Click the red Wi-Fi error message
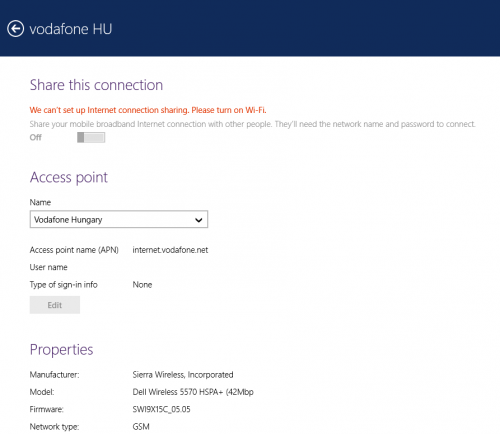The width and height of the screenshot is (500, 434). pyautogui.click(x=148, y=110)
